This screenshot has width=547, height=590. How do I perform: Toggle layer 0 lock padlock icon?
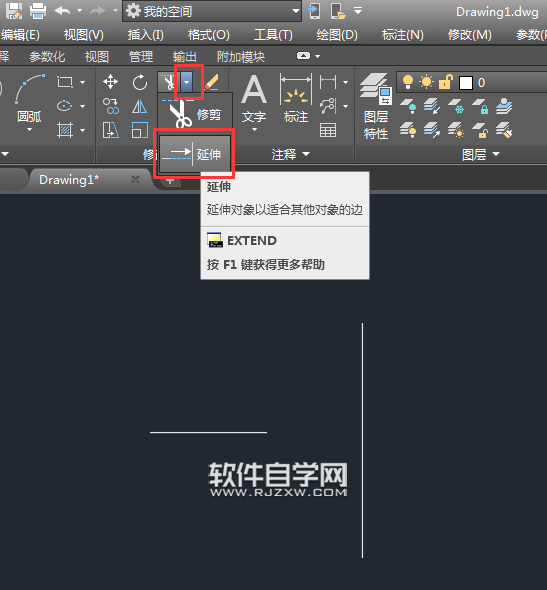[x=445, y=82]
